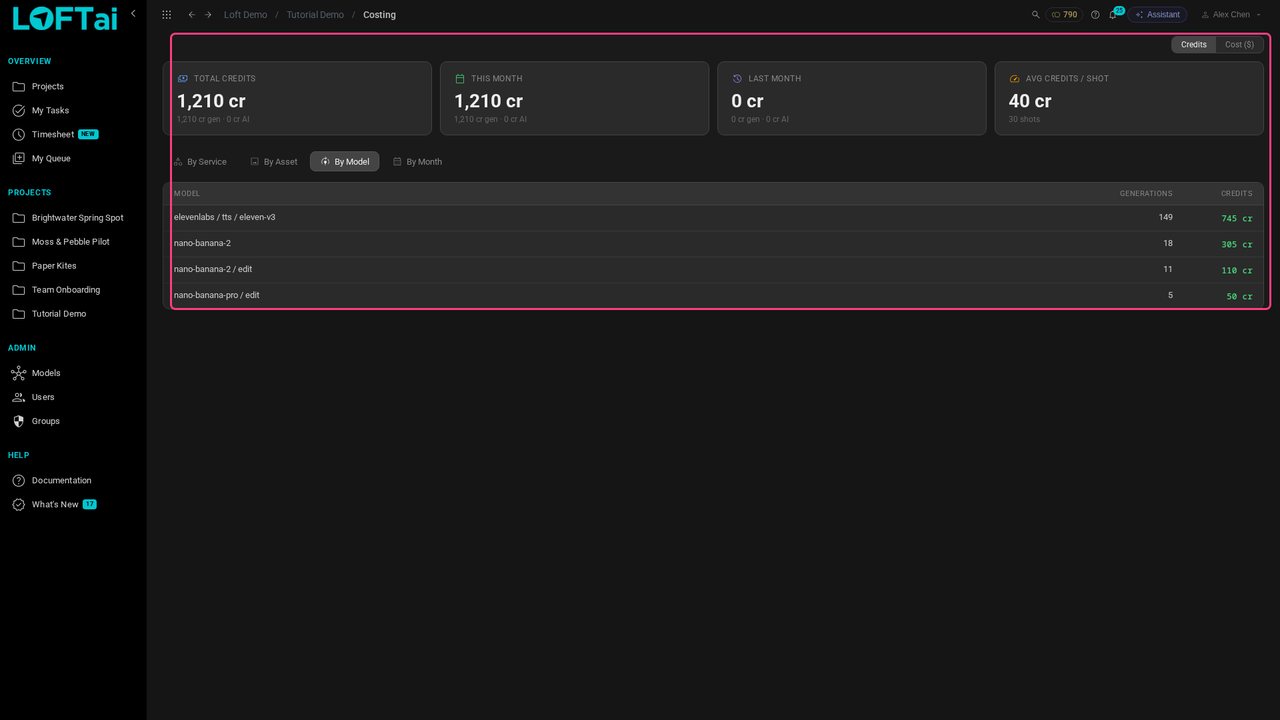Select the By Asset tab
This screenshot has width=1280, height=720.
tap(274, 162)
